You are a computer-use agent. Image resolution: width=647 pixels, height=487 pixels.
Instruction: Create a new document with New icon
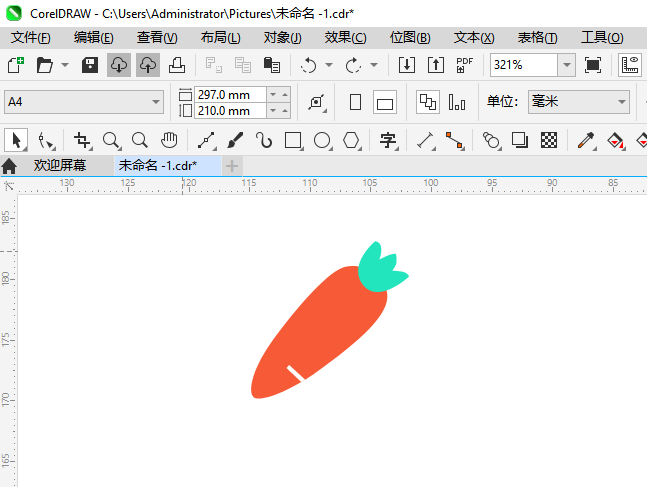coord(16,65)
